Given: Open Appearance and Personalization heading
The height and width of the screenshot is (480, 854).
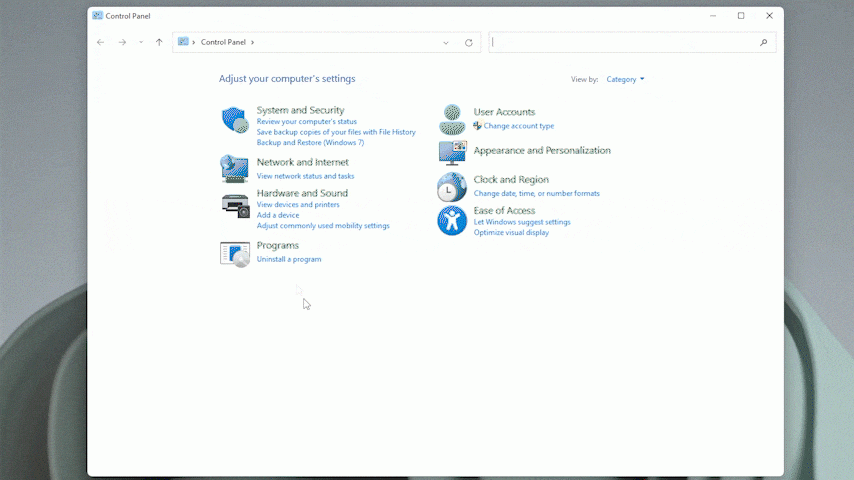Looking at the screenshot, I should 542,151.
